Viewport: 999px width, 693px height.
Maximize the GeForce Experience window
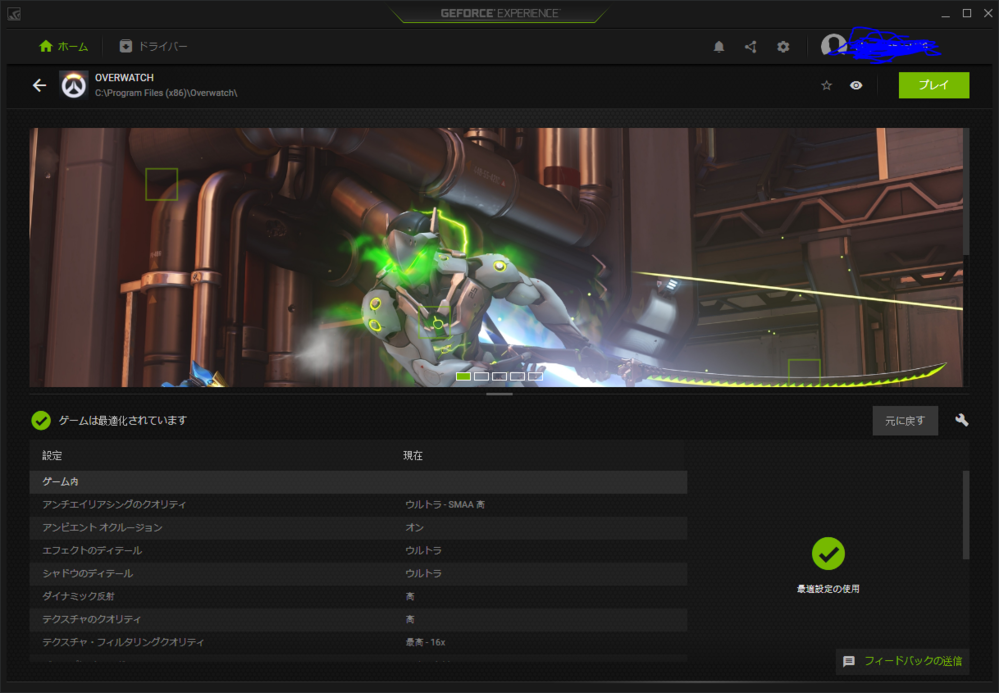(x=967, y=13)
